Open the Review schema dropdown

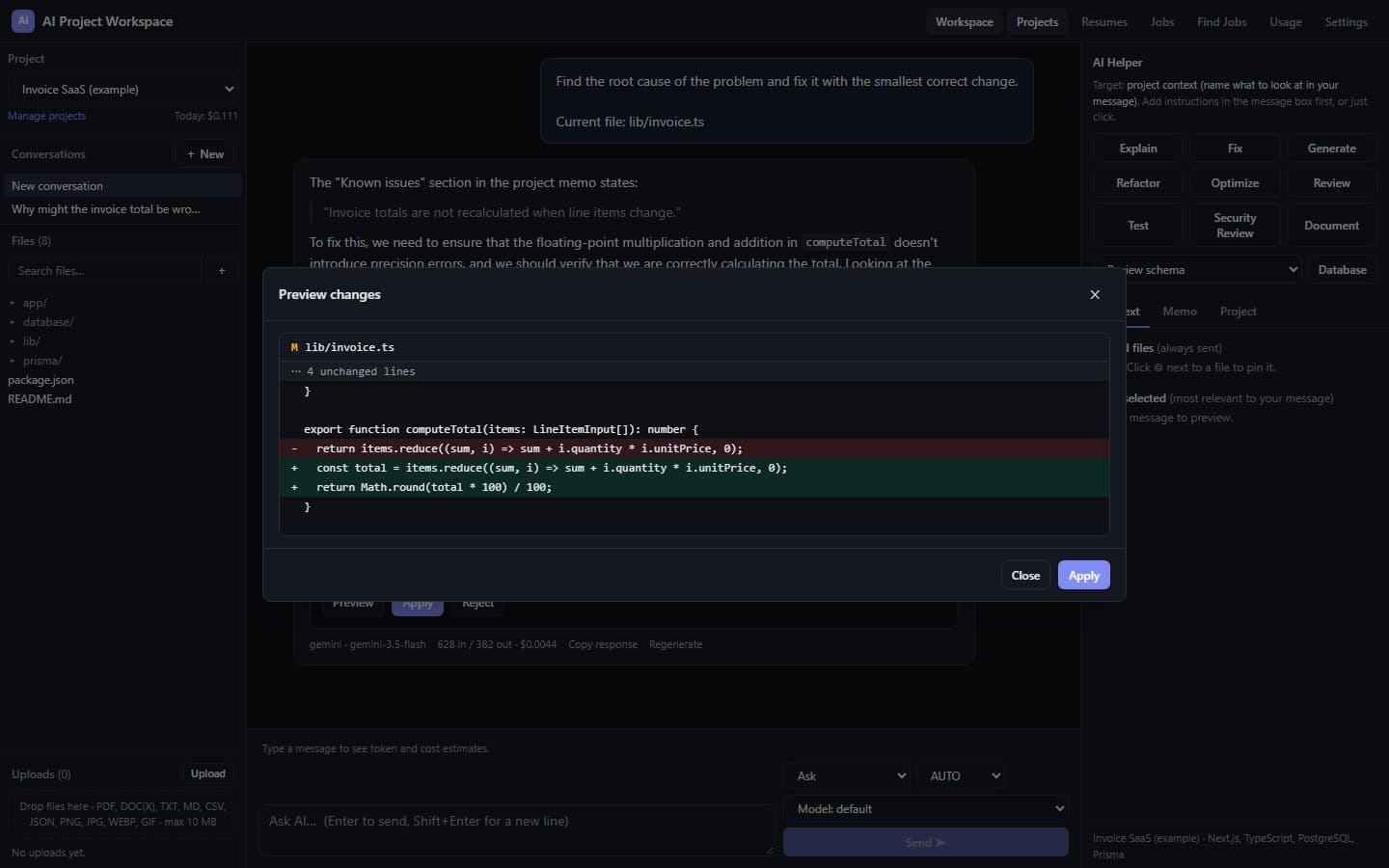[x=1197, y=270]
